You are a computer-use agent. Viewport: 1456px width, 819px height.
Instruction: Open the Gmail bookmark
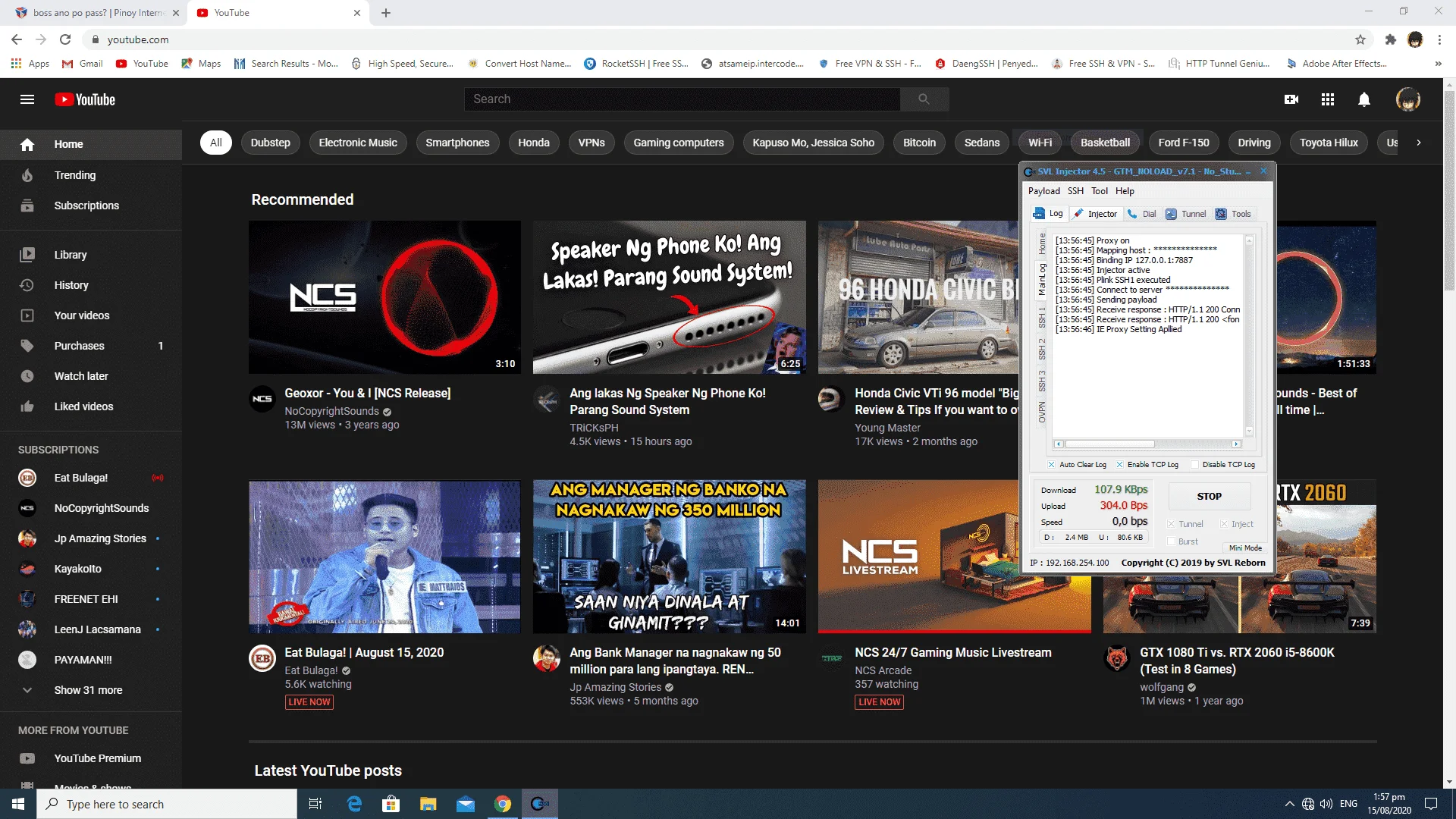click(x=83, y=64)
